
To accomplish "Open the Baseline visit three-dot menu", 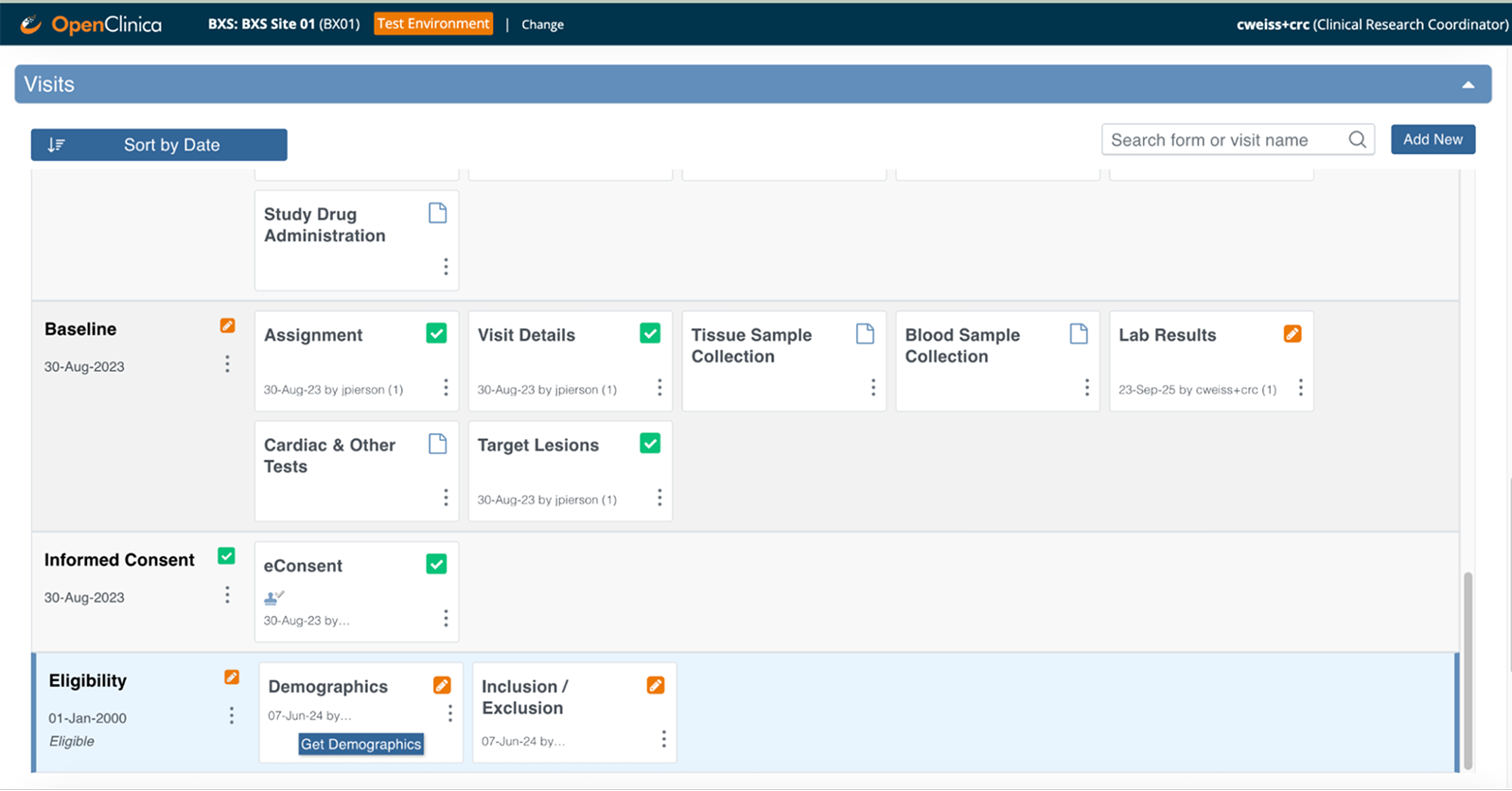I will (x=227, y=364).
